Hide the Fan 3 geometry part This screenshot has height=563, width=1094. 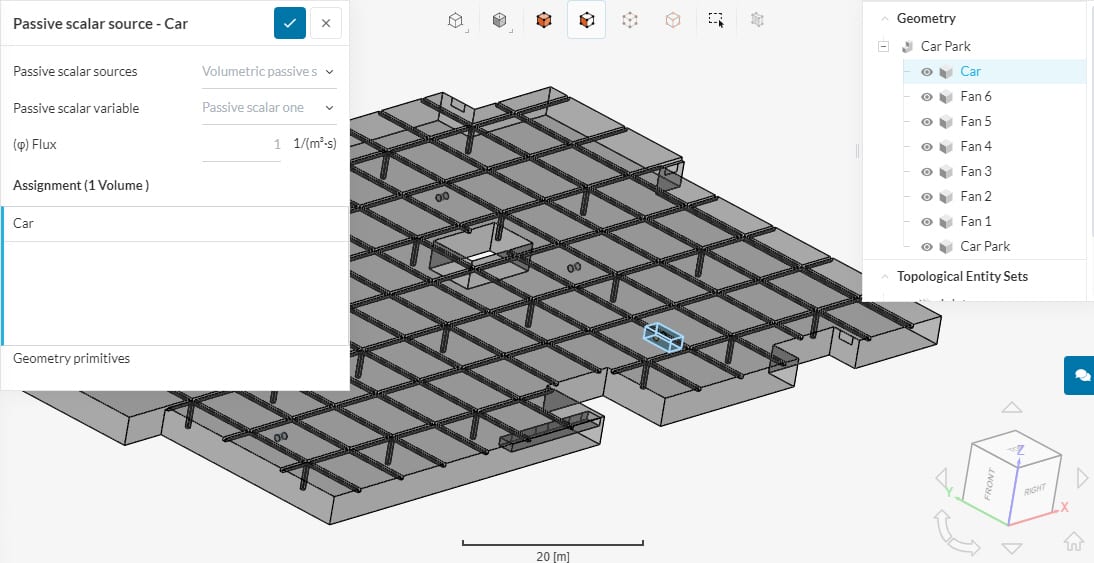pyautogui.click(x=927, y=171)
